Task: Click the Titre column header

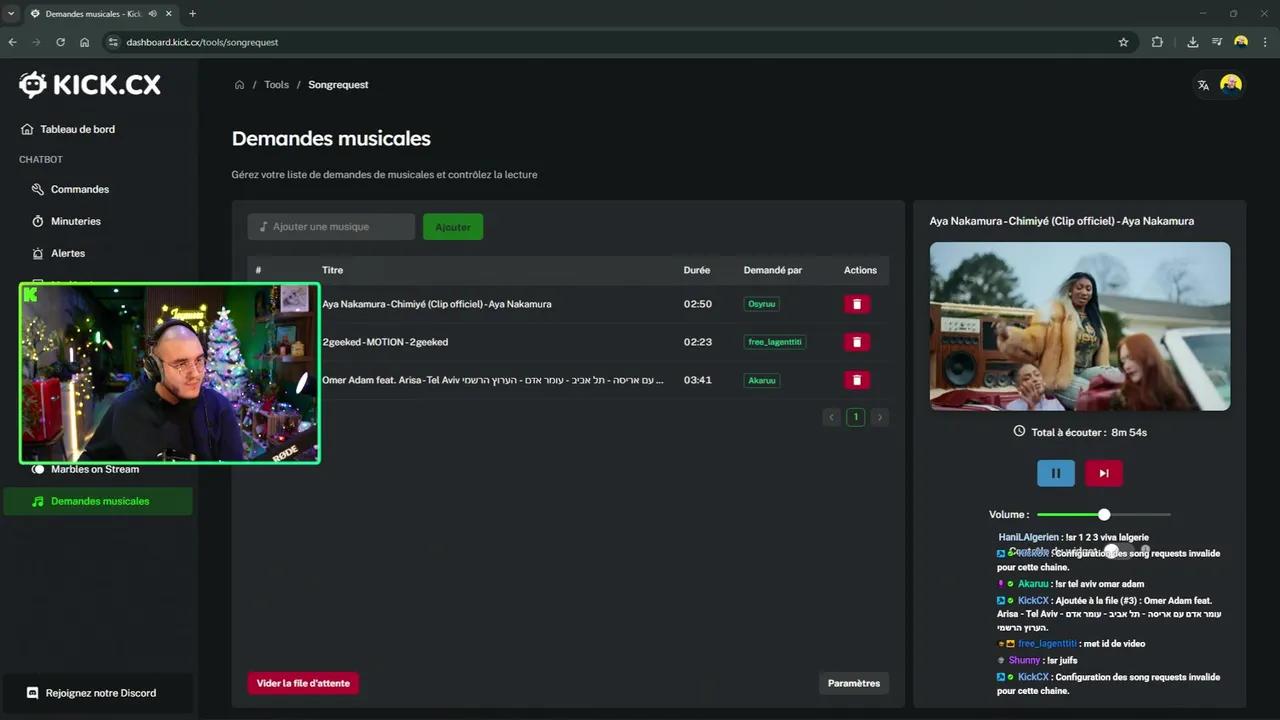Action: pyautogui.click(x=332, y=270)
